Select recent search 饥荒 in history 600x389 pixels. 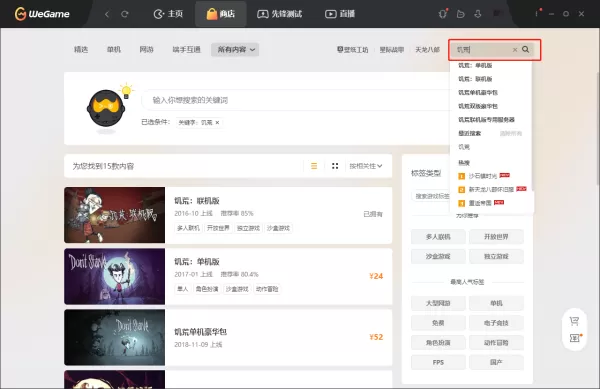click(x=464, y=147)
